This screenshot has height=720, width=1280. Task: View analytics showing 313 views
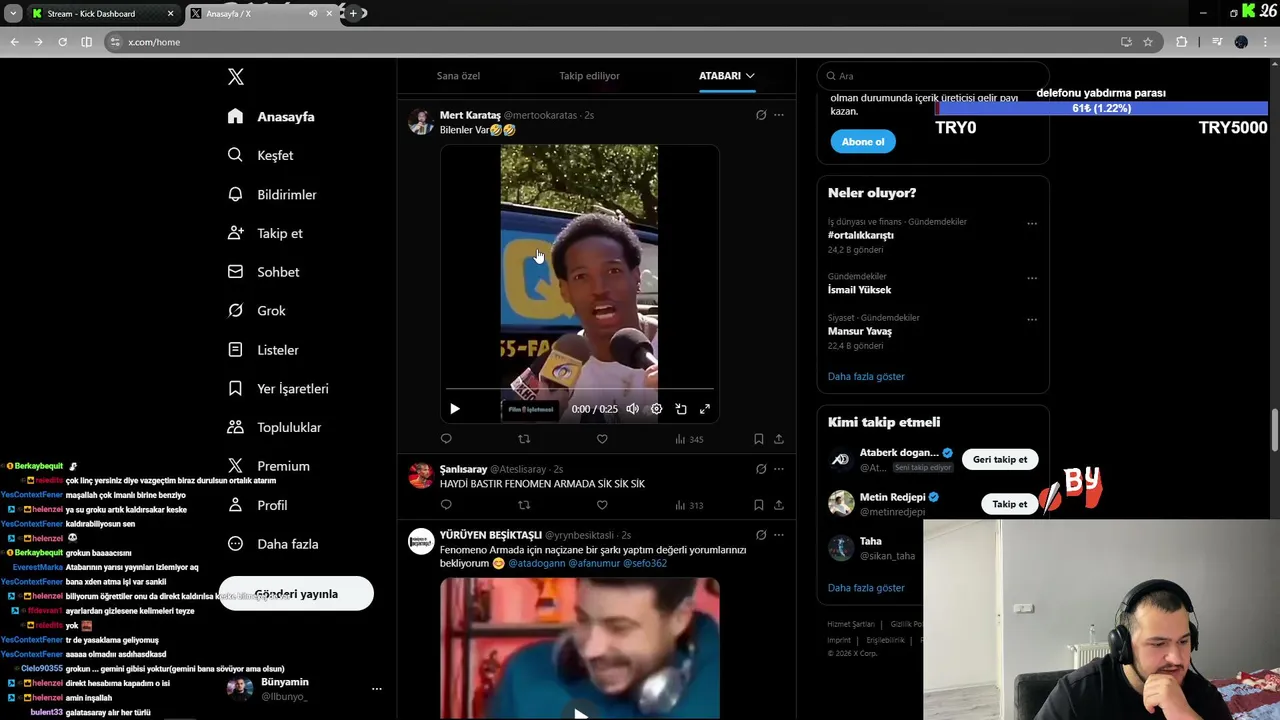point(689,505)
